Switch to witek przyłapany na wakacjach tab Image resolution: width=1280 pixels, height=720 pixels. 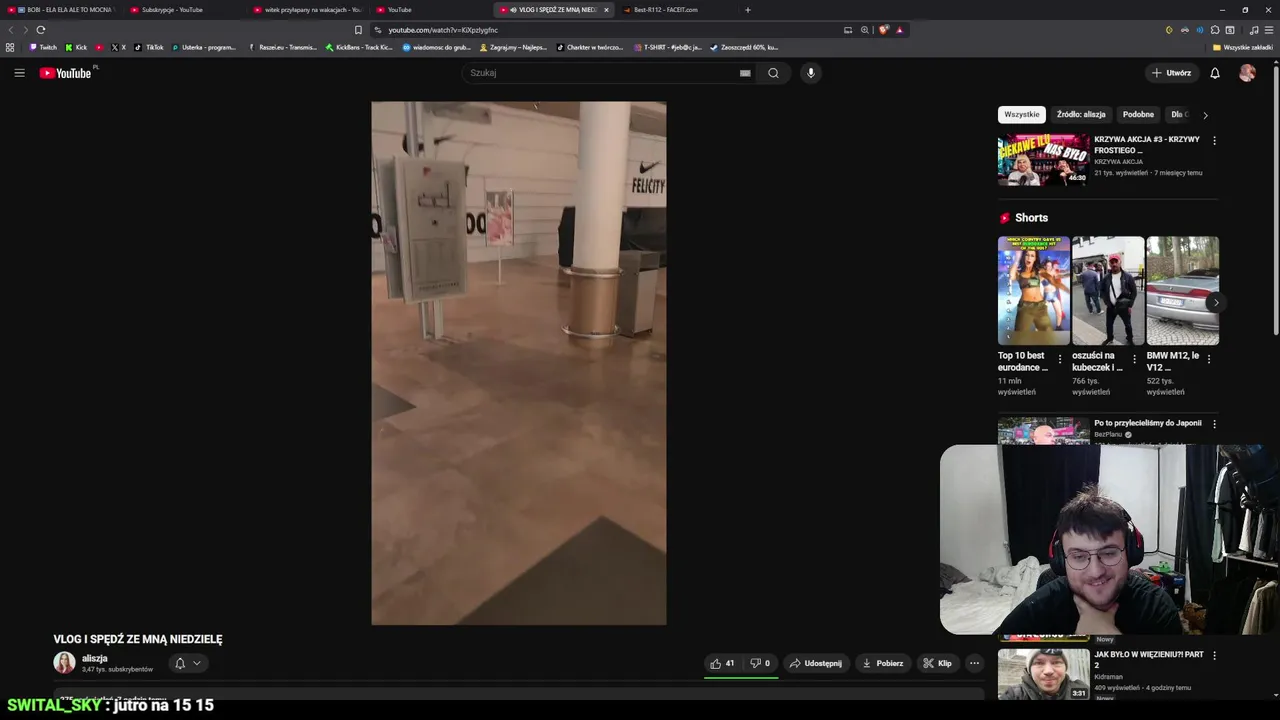[x=306, y=10]
